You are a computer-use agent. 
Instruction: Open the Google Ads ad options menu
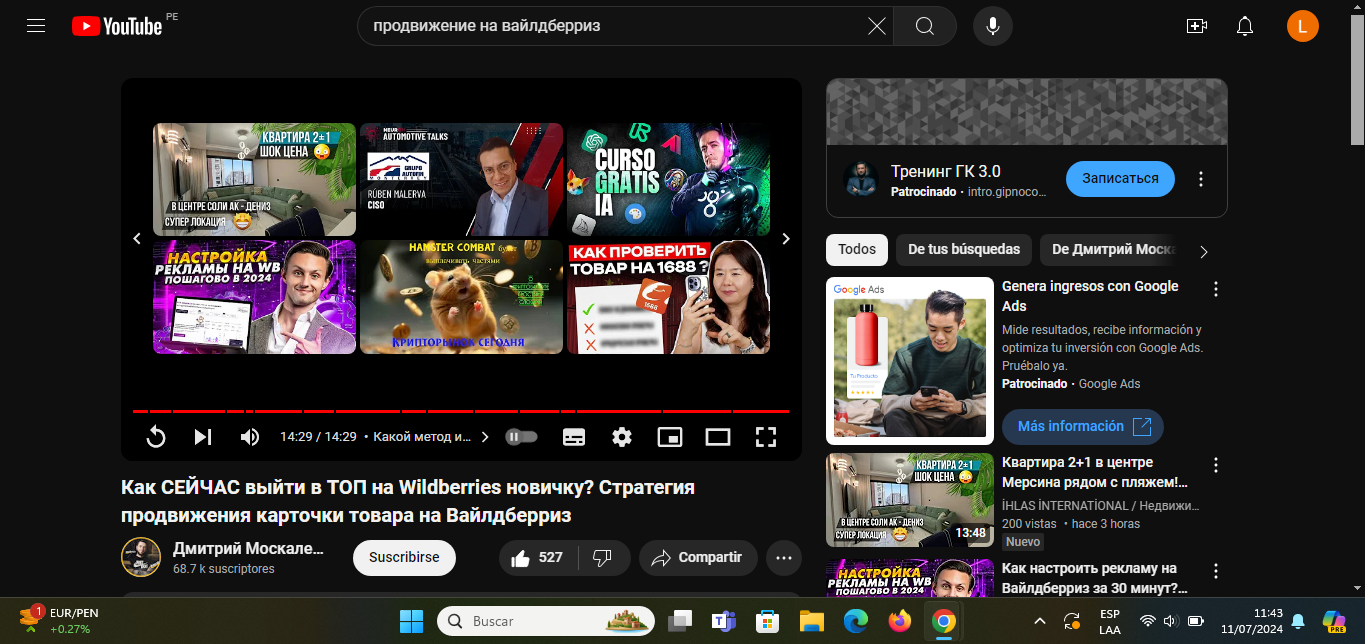tap(1216, 289)
